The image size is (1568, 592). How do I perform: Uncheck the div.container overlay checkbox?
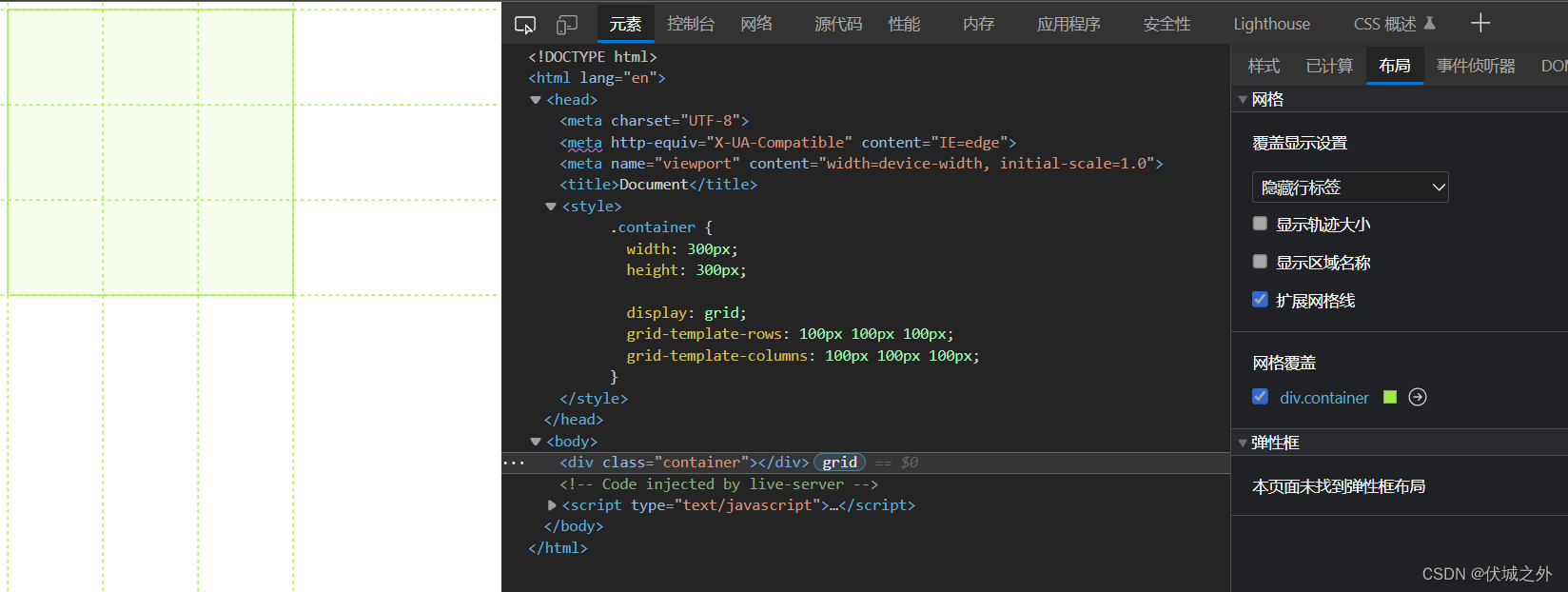pos(1260,397)
